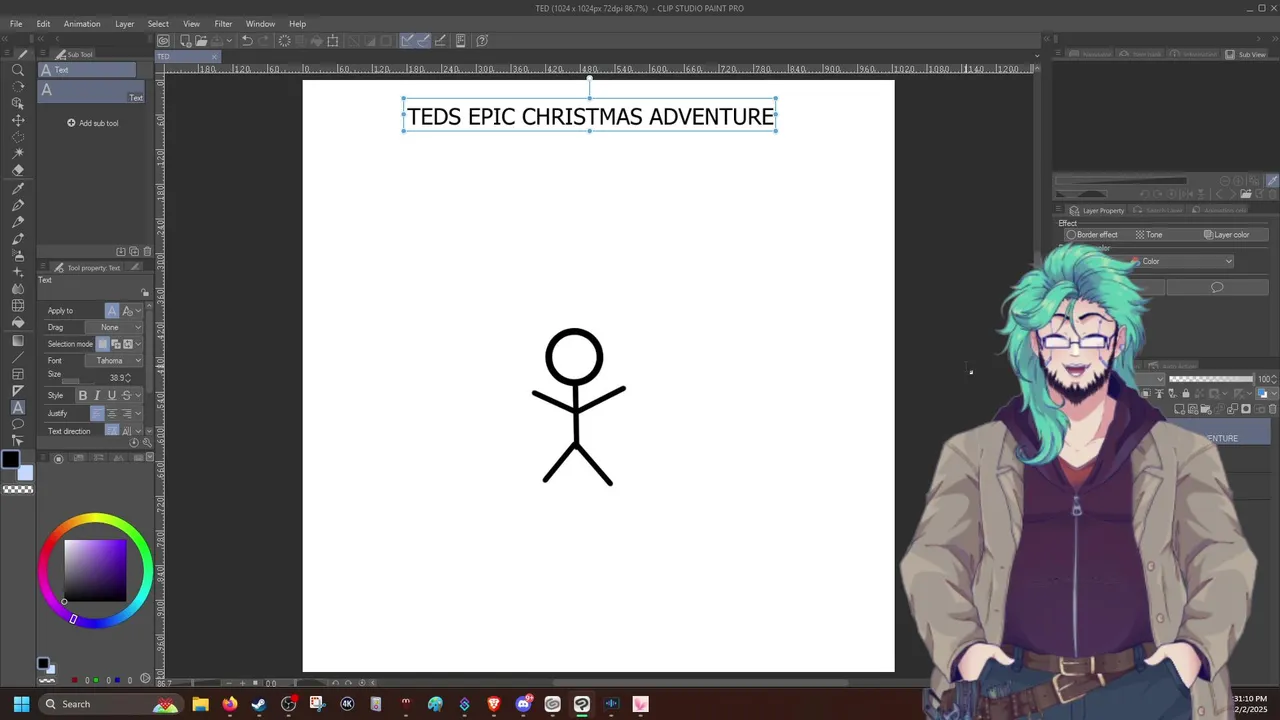Viewport: 1280px width, 720px height.
Task: Expand the Apply to options arrow
Action: [x=139, y=311]
